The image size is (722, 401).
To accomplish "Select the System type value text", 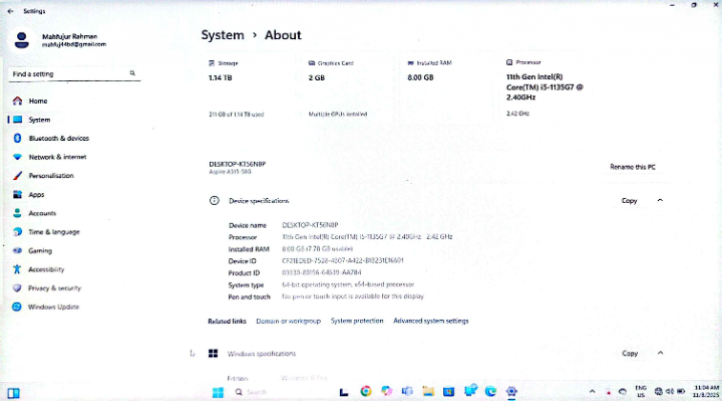I will tap(348, 285).
